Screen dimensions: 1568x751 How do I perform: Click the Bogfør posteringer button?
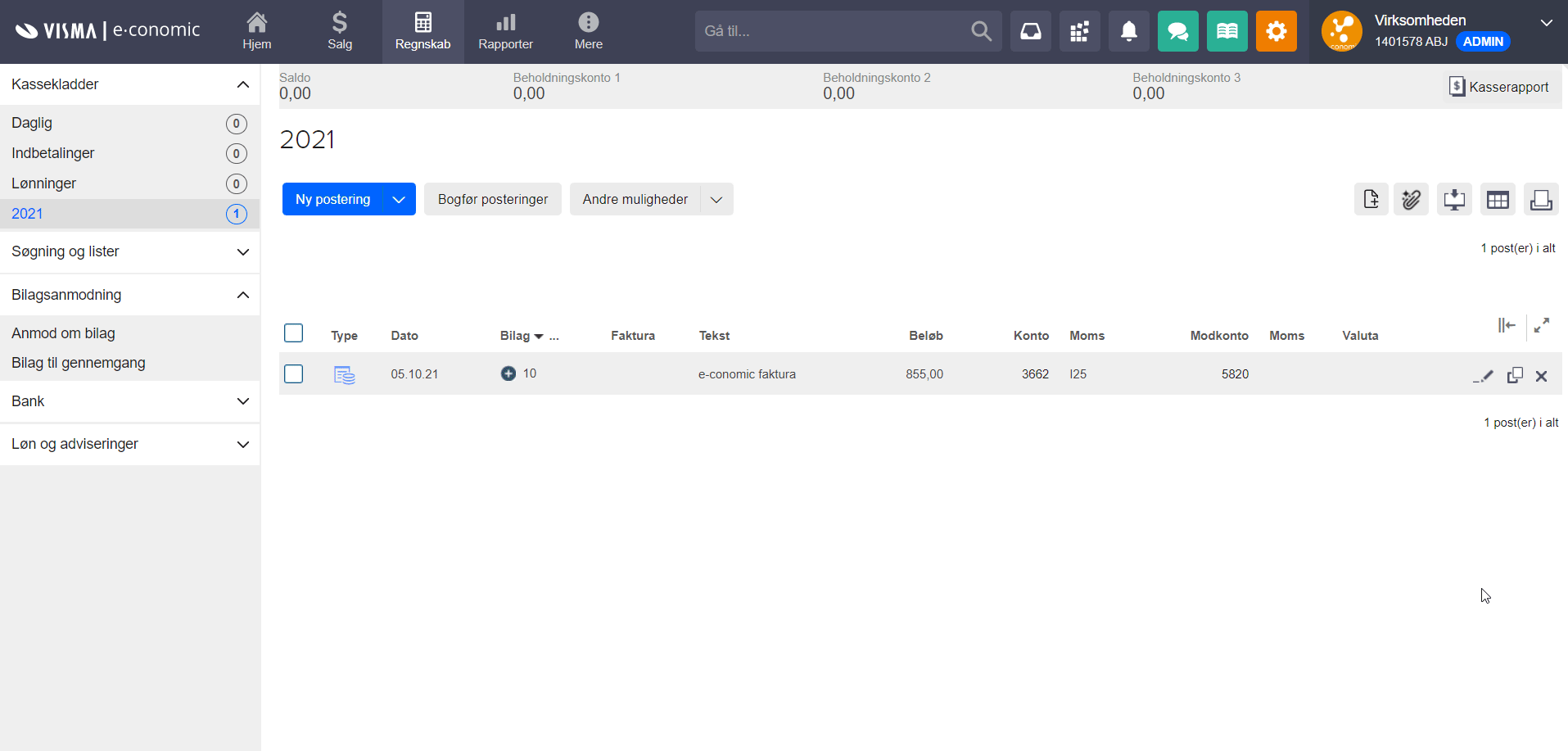492,200
